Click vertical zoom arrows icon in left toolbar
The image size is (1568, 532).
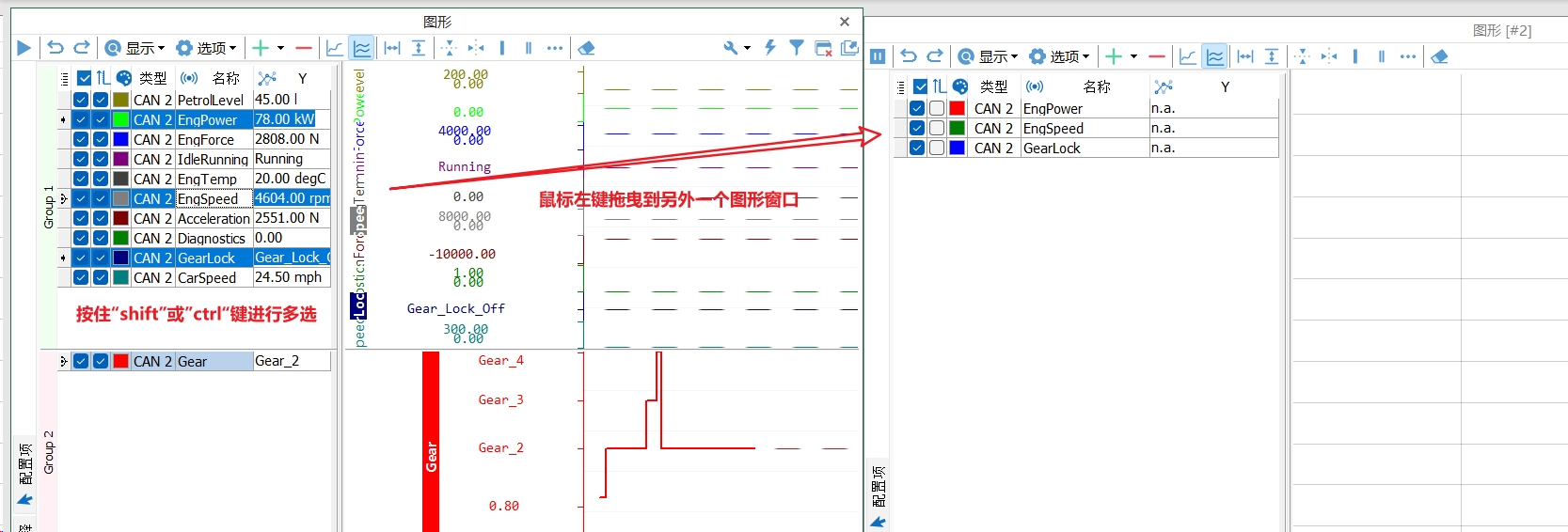pos(449,48)
